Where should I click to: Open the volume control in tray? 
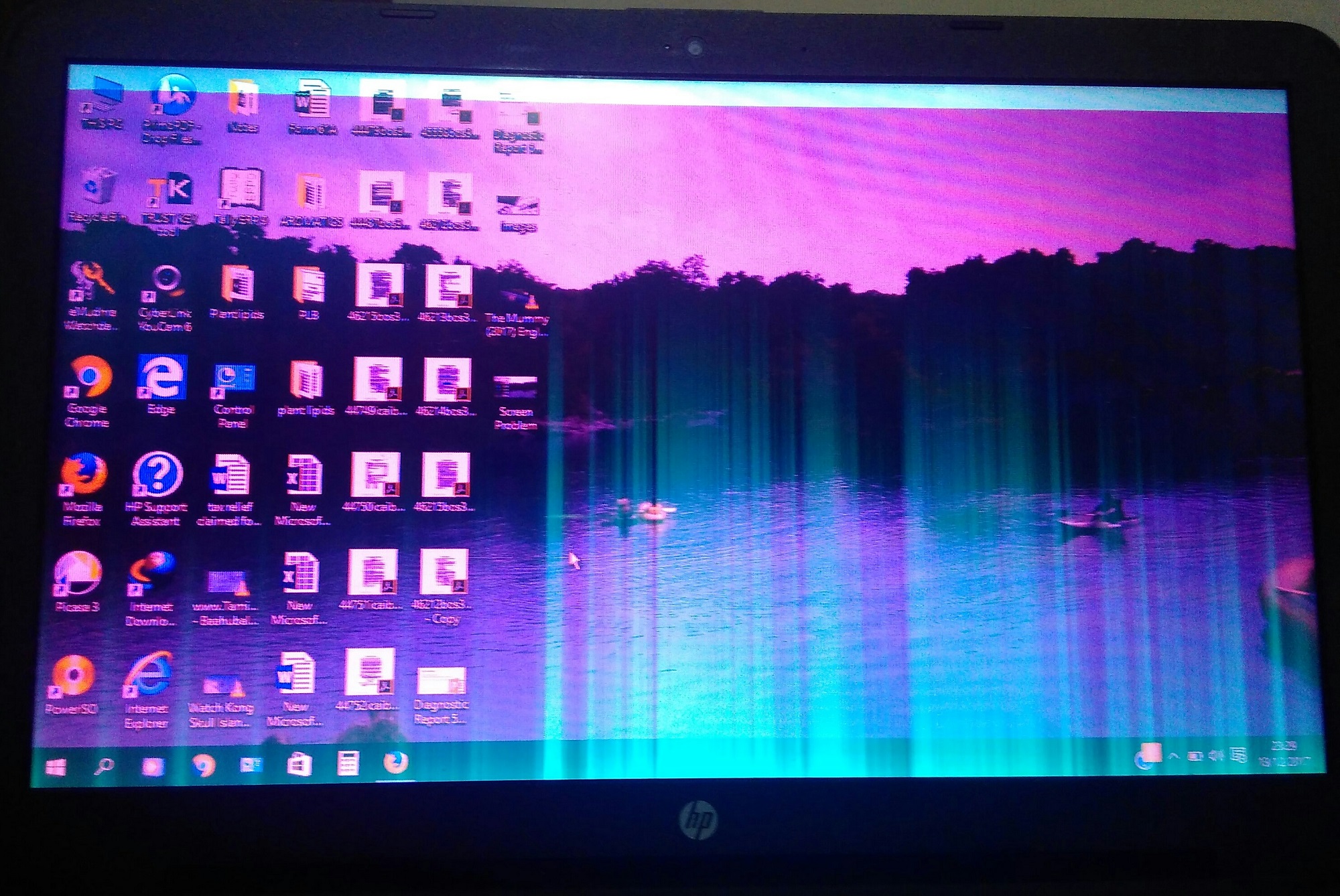[x=1217, y=756]
